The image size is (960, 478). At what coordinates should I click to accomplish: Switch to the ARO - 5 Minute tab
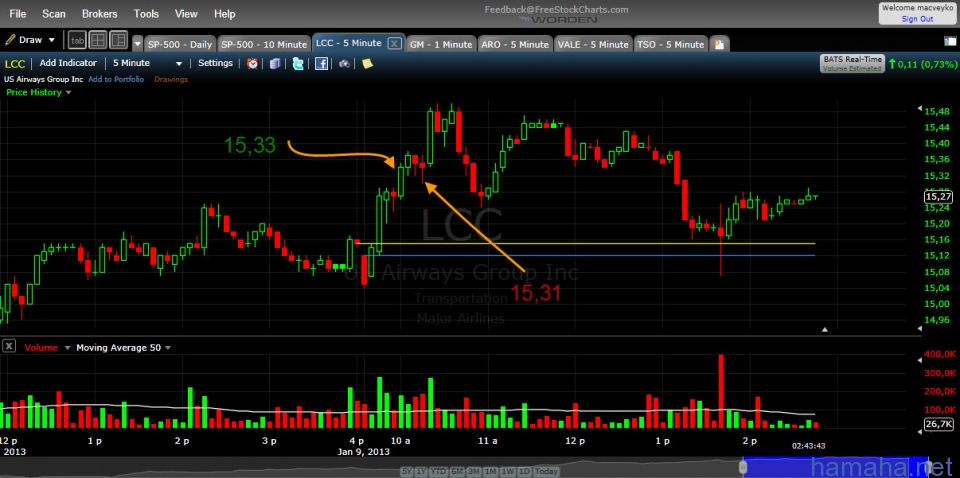coord(515,44)
